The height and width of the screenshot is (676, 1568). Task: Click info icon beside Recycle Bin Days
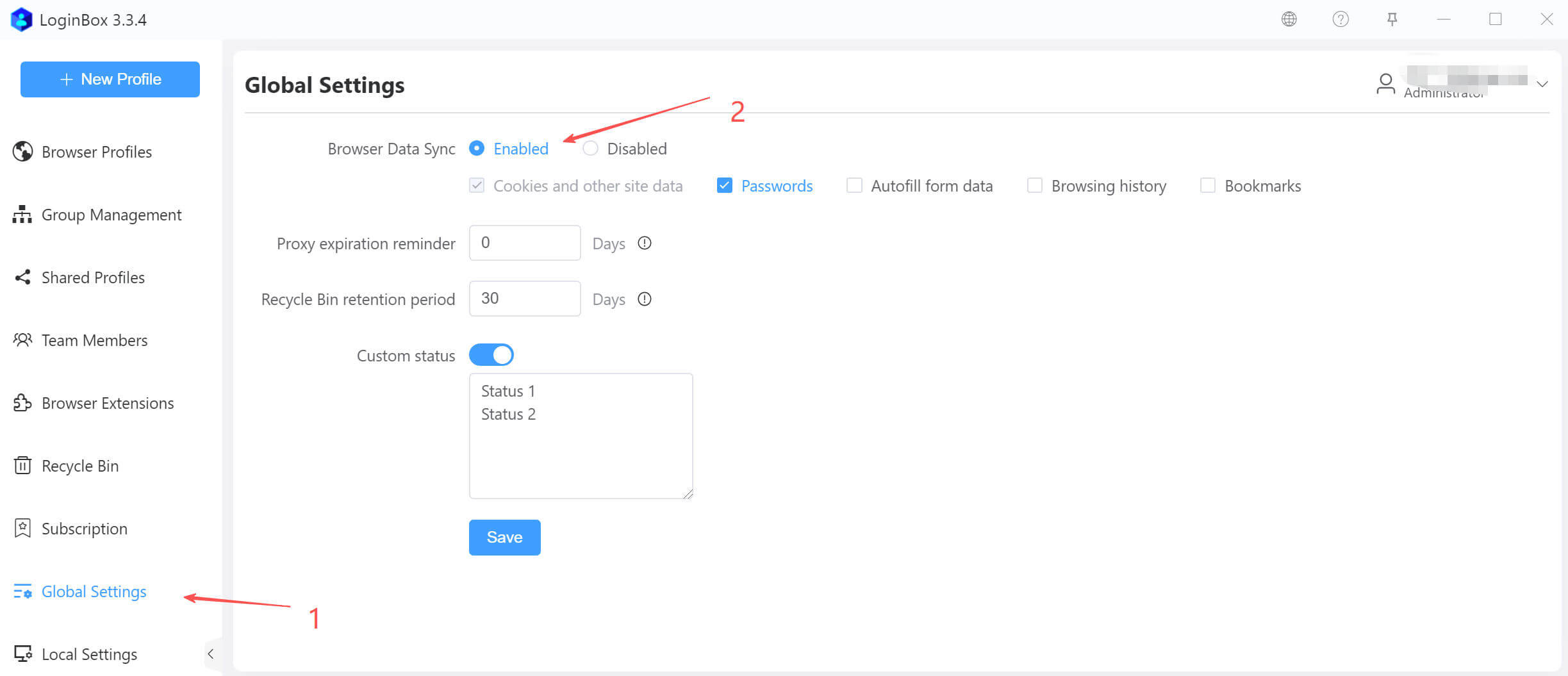tap(645, 299)
